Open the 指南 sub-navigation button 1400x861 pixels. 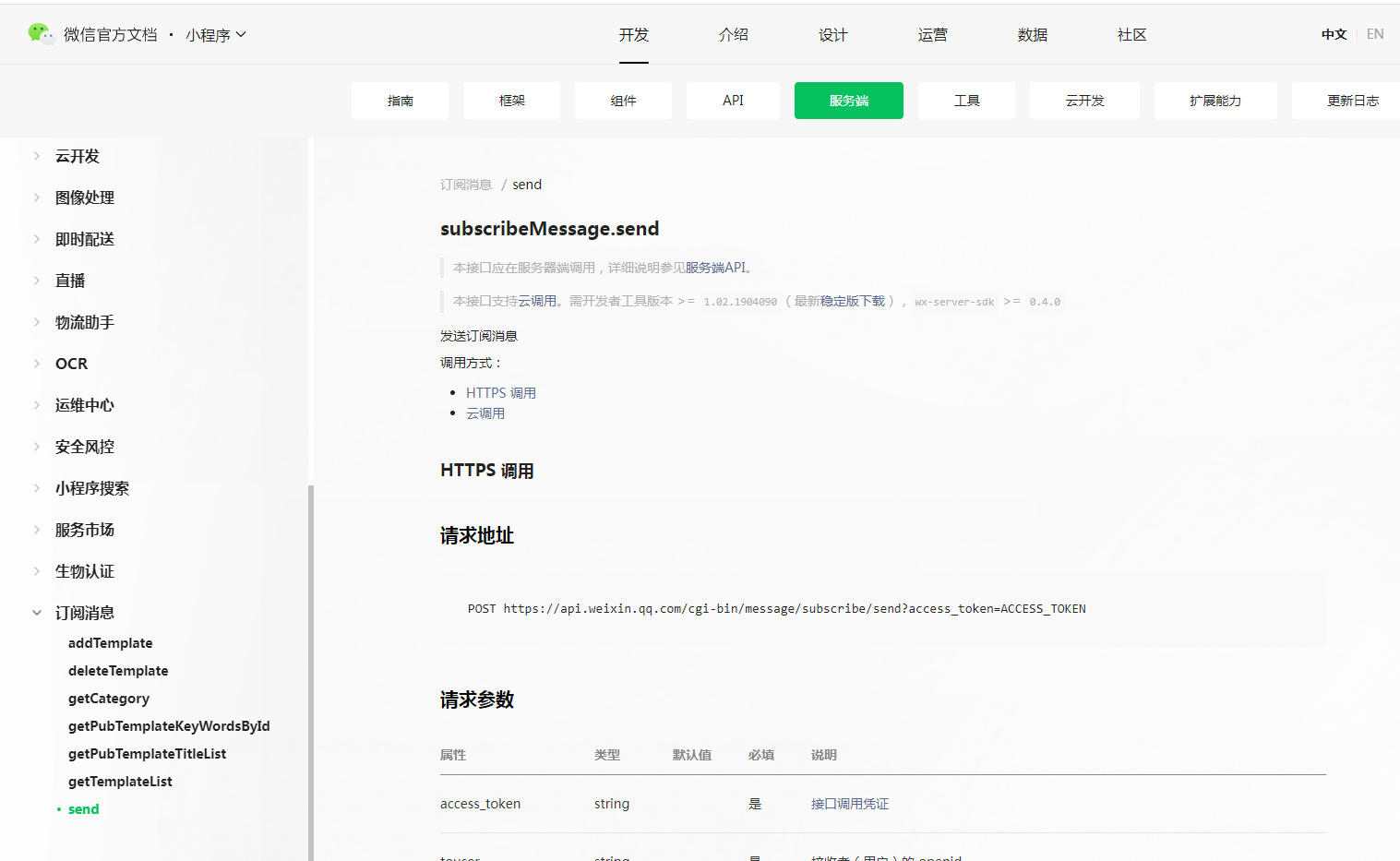click(x=400, y=101)
